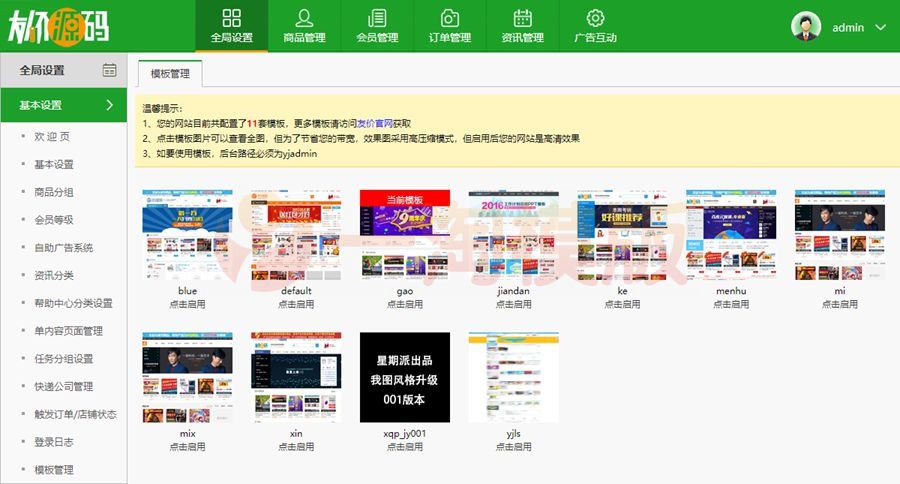
Task: Open the 全局设置 top navigation icon
Action: pyautogui.click(x=231, y=18)
